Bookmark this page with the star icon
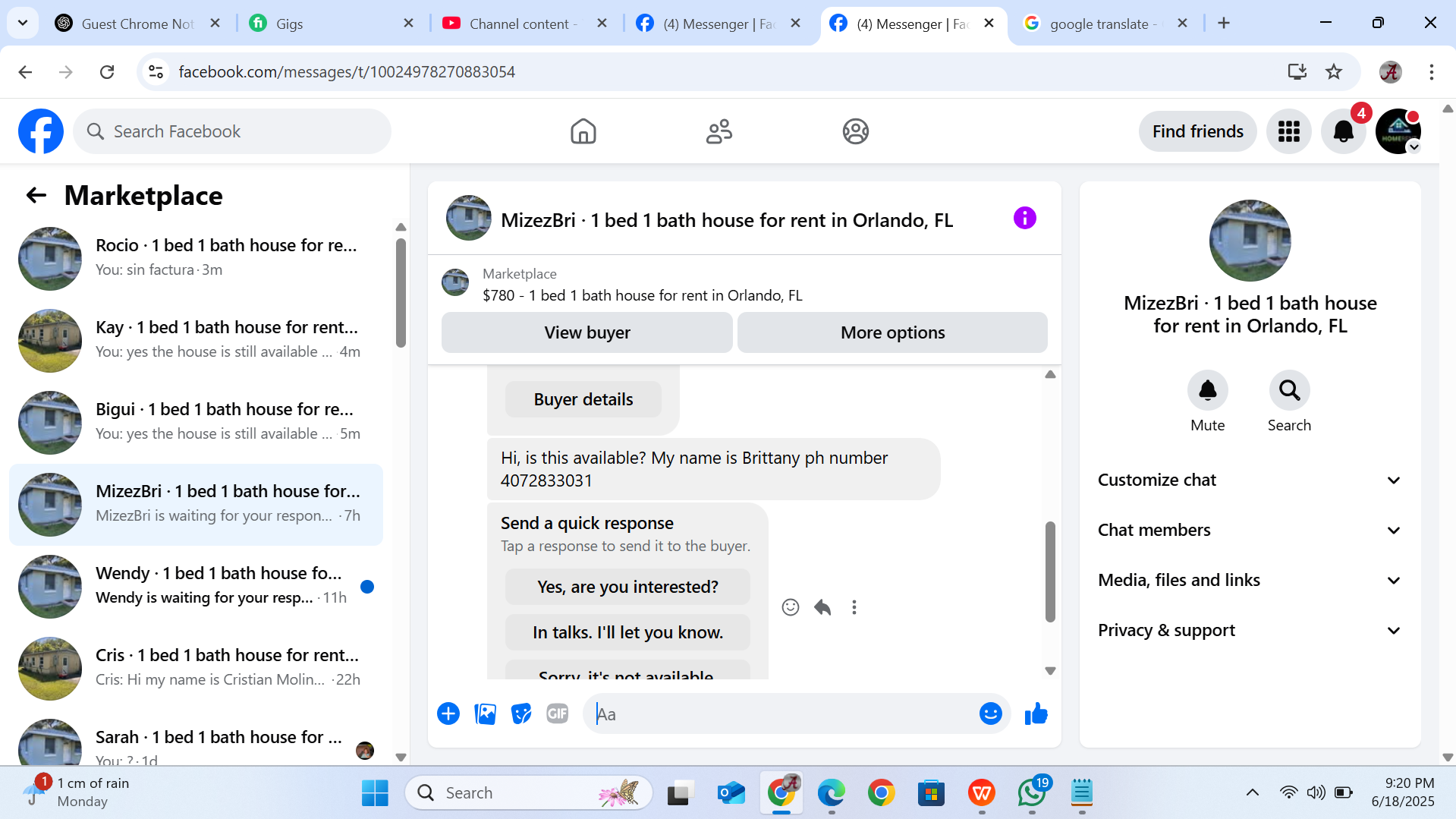Image resolution: width=1456 pixels, height=819 pixels. coord(1333,71)
